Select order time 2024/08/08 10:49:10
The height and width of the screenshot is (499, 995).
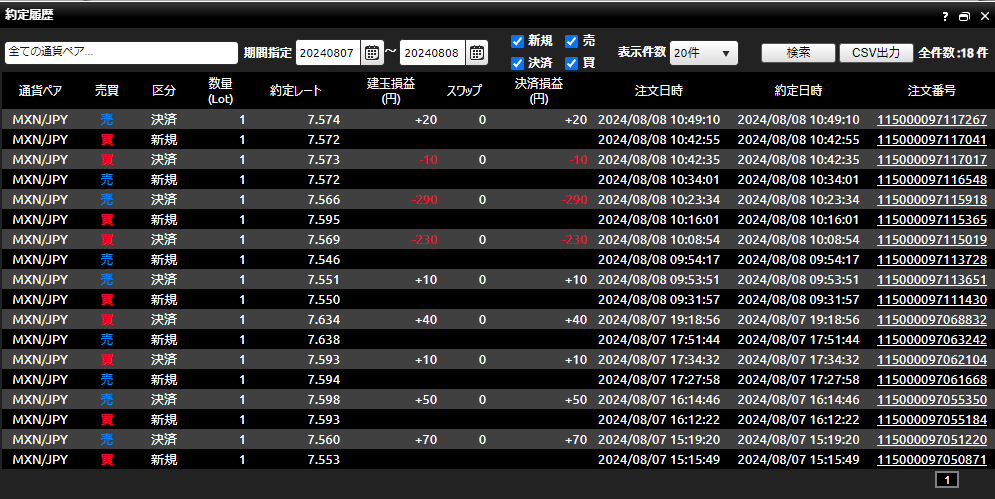[x=659, y=119]
